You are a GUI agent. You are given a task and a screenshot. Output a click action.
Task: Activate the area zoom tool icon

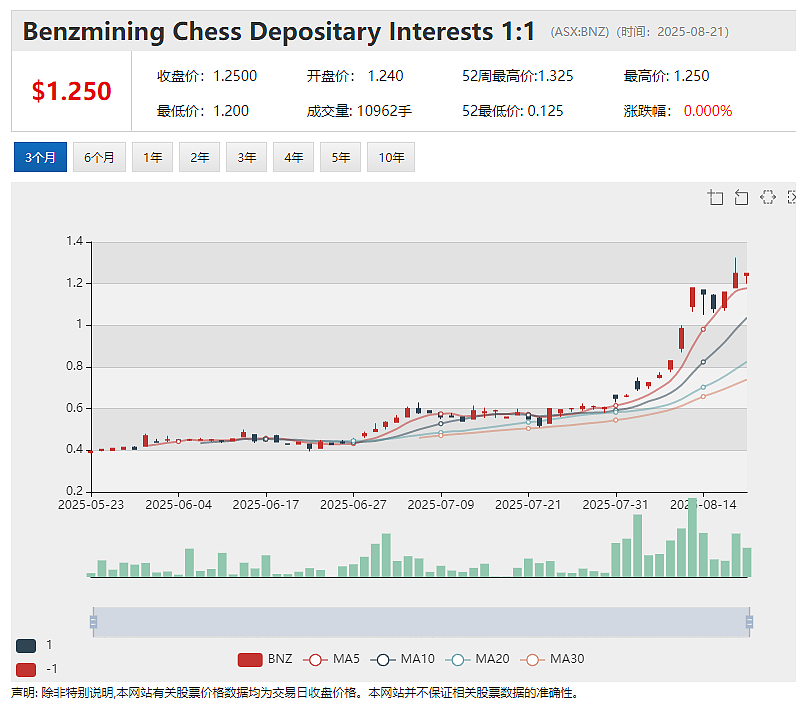tap(715, 197)
